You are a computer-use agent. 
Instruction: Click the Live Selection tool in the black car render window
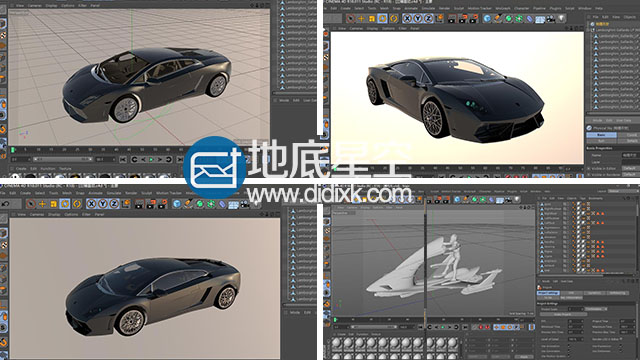351,18
